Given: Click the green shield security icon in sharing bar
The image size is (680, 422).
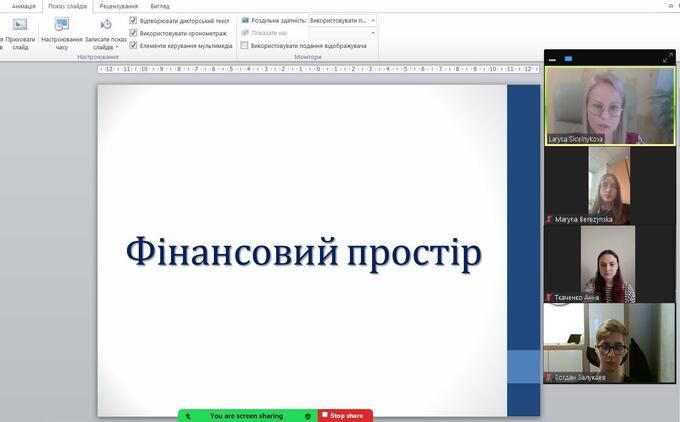Looking at the screenshot, I should click(x=308, y=416).
